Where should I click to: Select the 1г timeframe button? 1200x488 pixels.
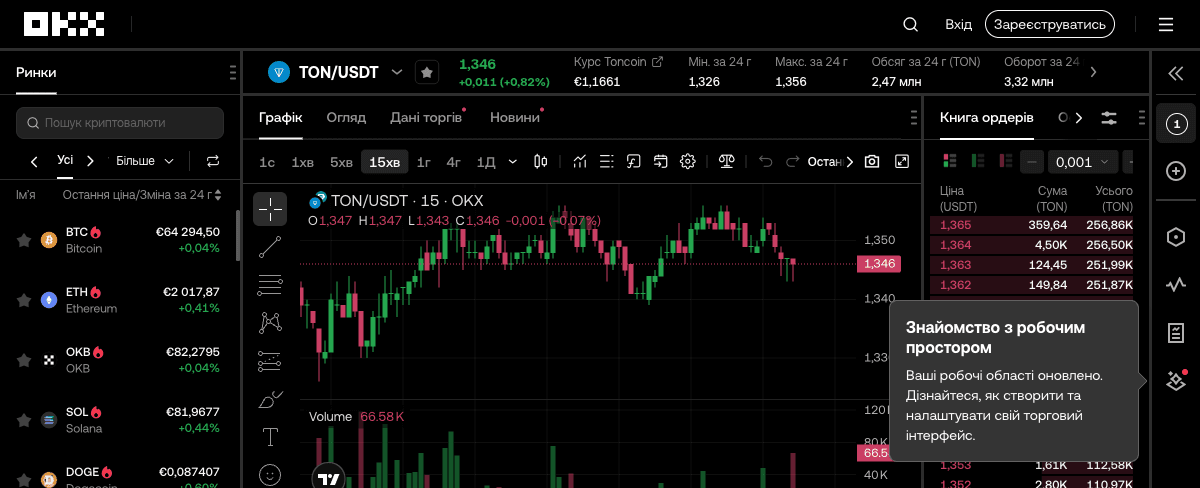[424, 161]
